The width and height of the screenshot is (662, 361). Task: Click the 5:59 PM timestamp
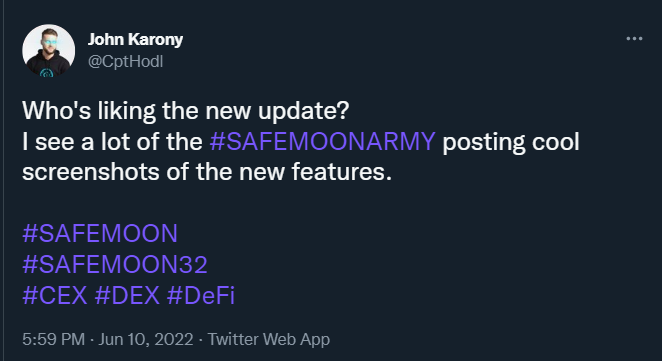click(x=54, y=339)
